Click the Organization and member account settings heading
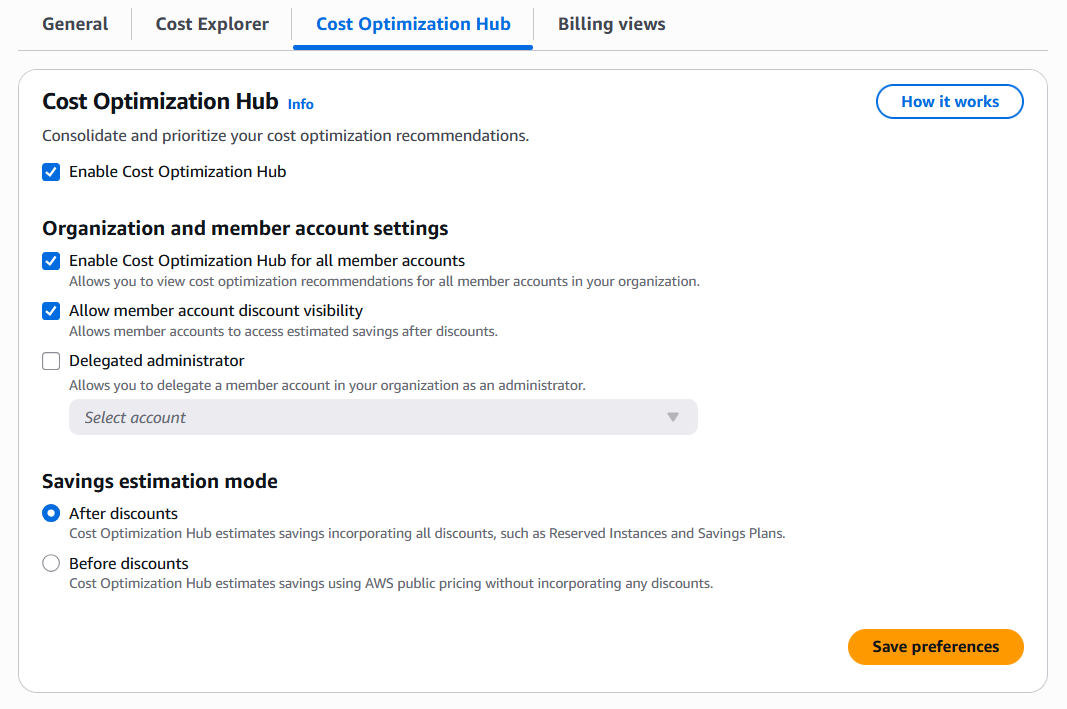This screenshot has width=1067, height=709. (245, 228)
